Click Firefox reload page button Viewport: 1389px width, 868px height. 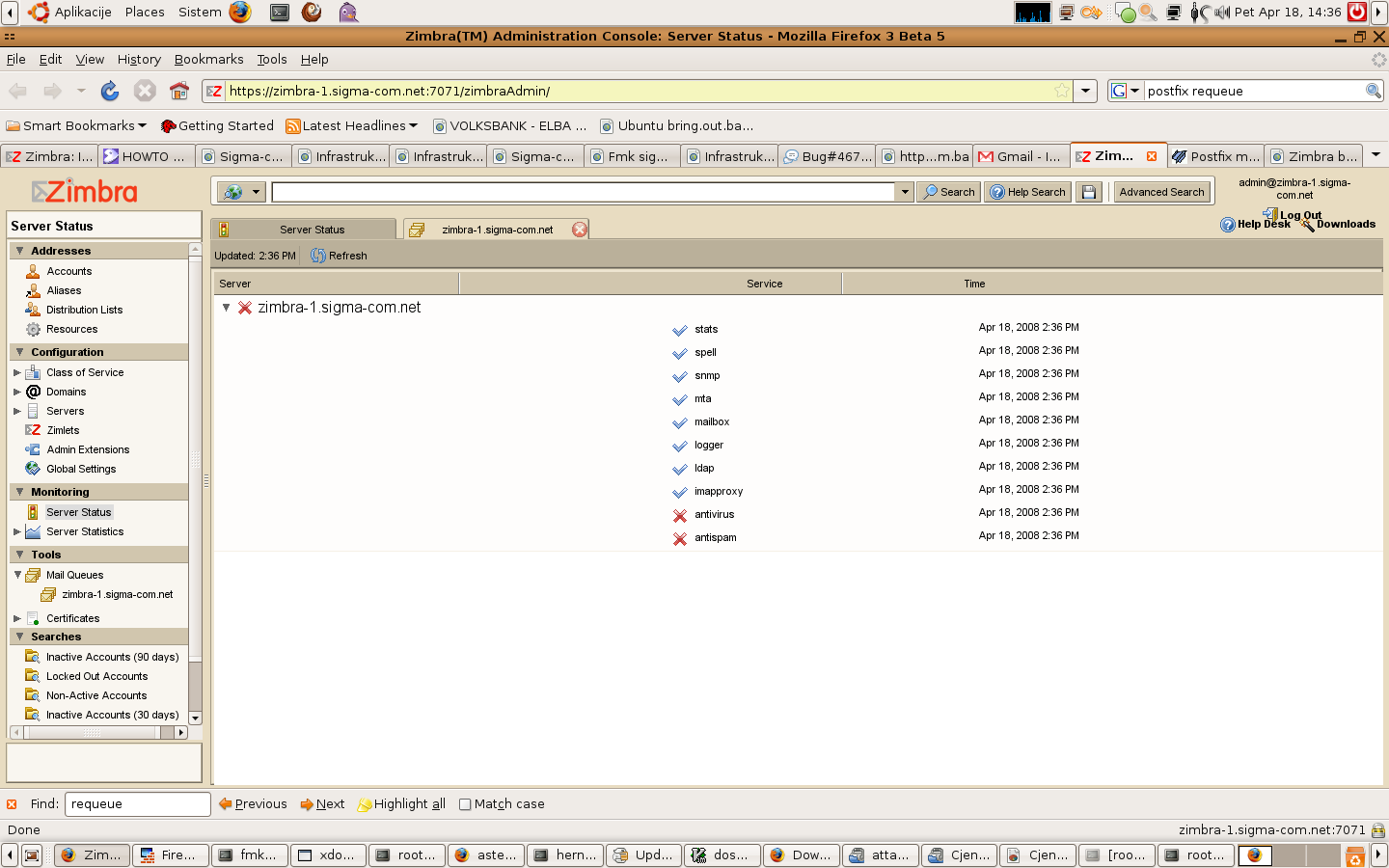coord(110,91)
